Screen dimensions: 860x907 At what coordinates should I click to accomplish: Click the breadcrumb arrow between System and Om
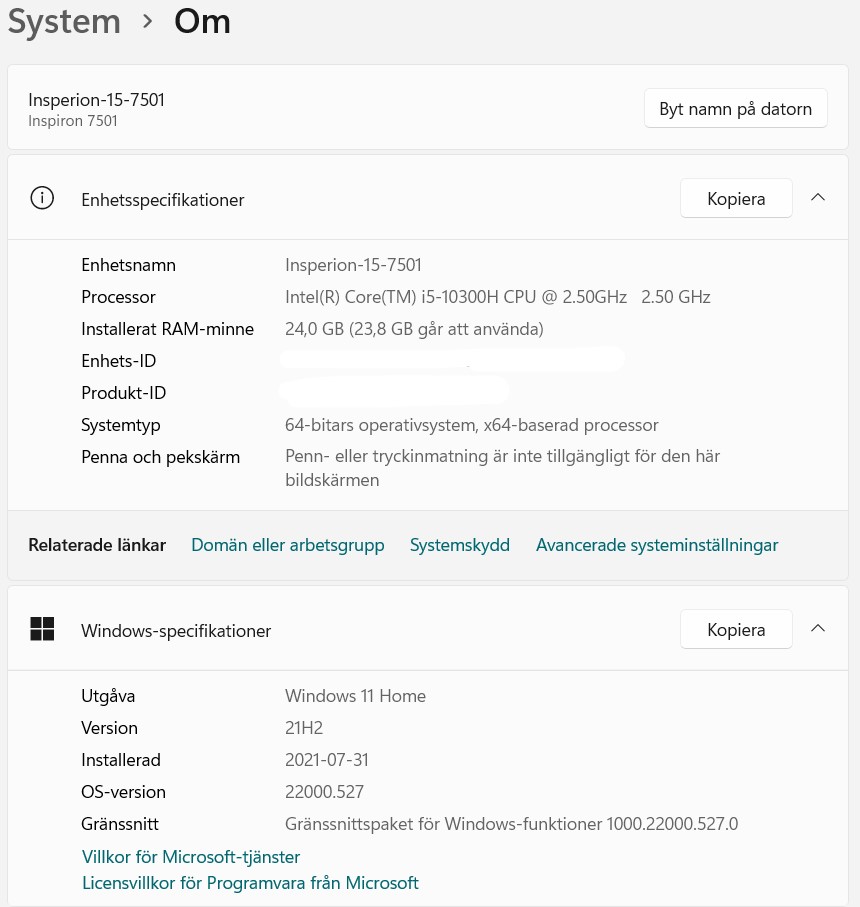(x=147, y=22)
